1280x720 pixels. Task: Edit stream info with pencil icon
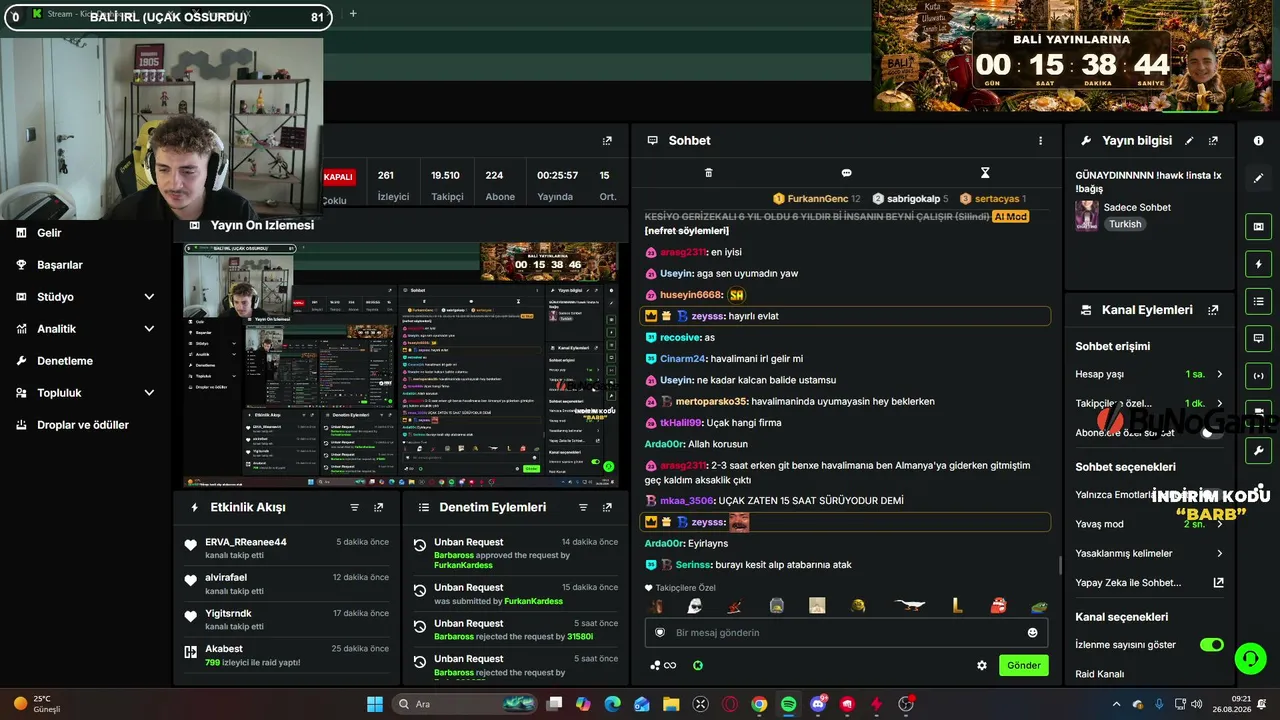(1189, 141)
